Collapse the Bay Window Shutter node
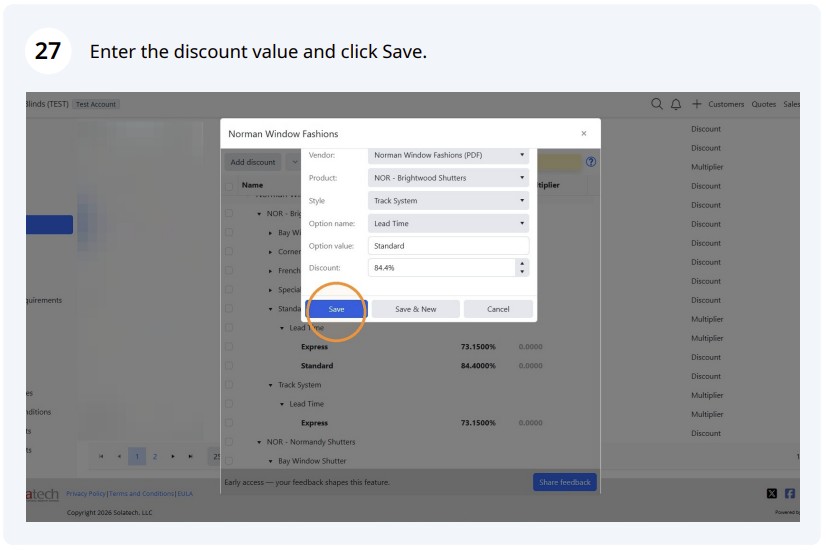Image resolution: width=827 pixels, height=550 pixels. [x=271, y=461]
